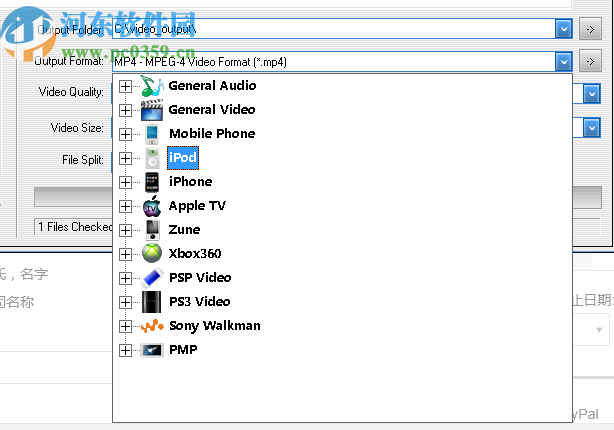Choose the Apple TV category label

click(x=197, y=206)
